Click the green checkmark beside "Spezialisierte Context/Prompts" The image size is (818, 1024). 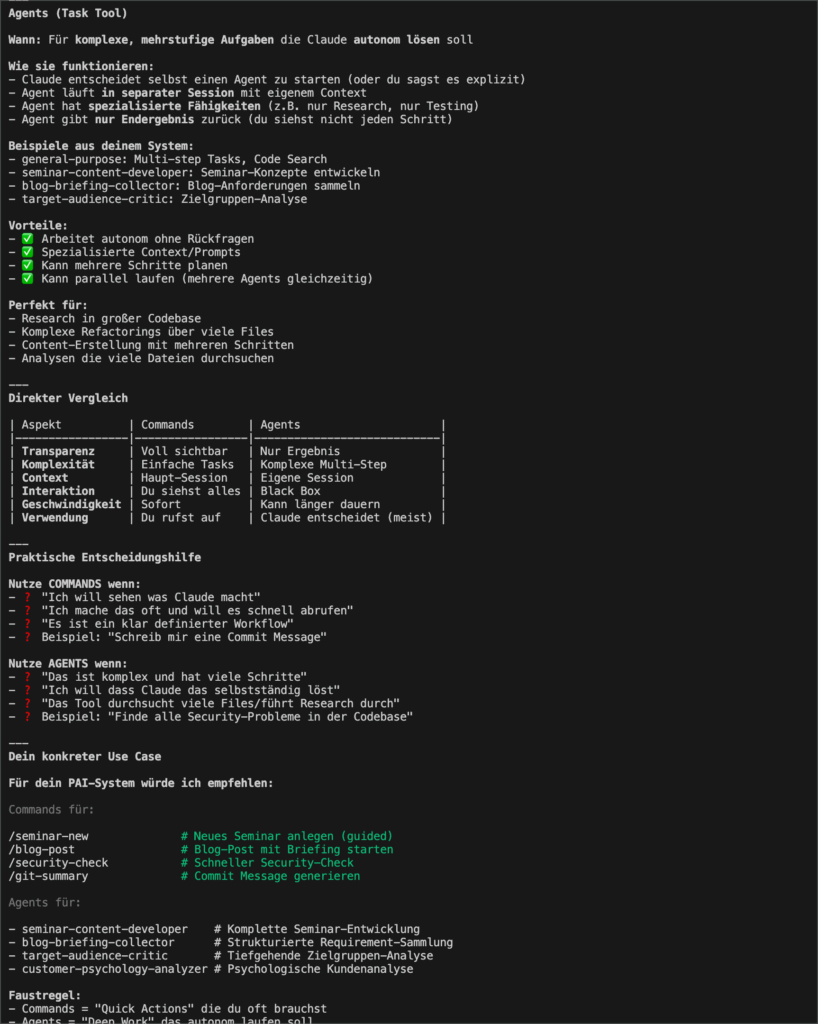click(x=28, y=252)
